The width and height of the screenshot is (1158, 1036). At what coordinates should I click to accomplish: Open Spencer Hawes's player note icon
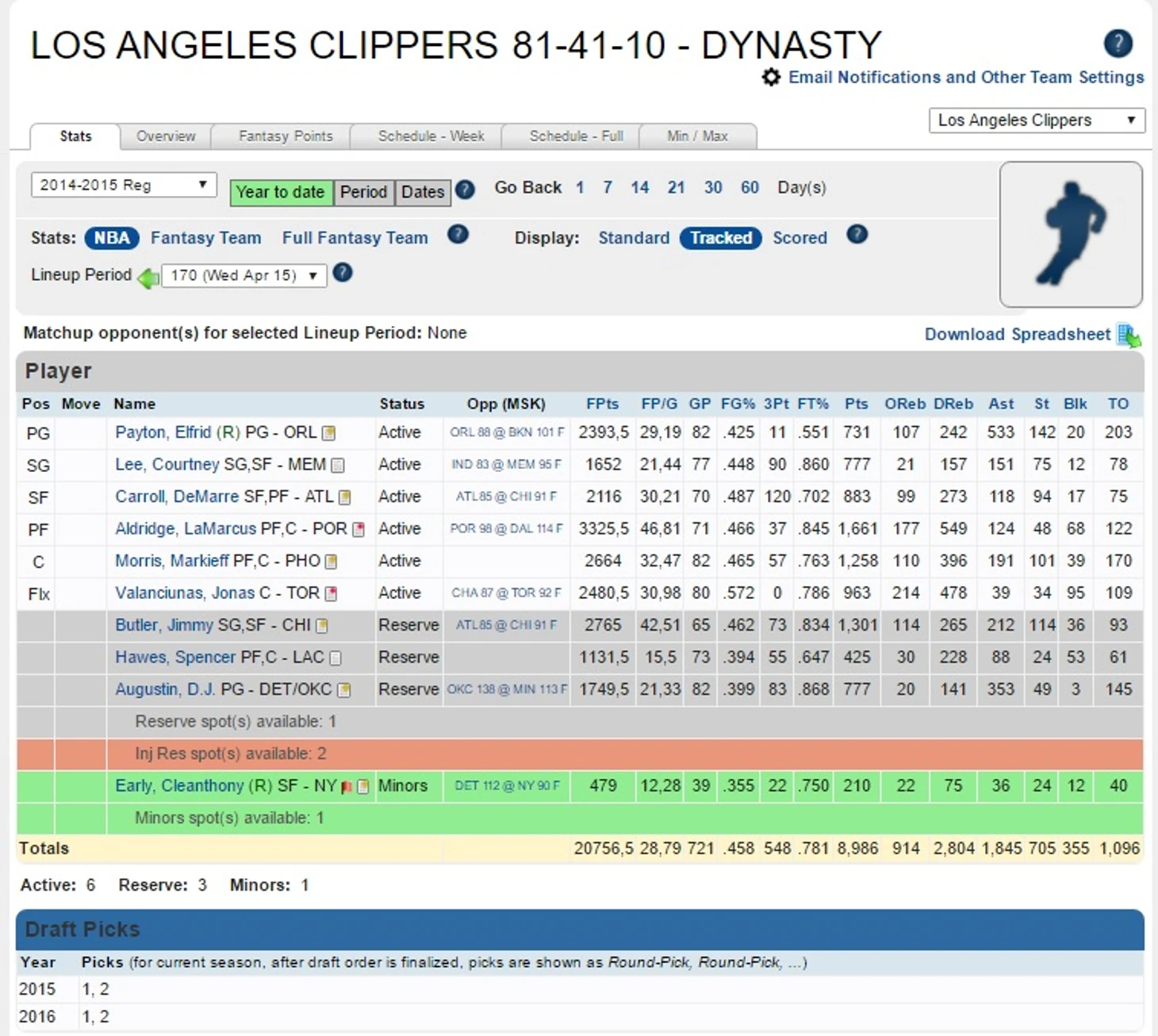click(336, 658)
